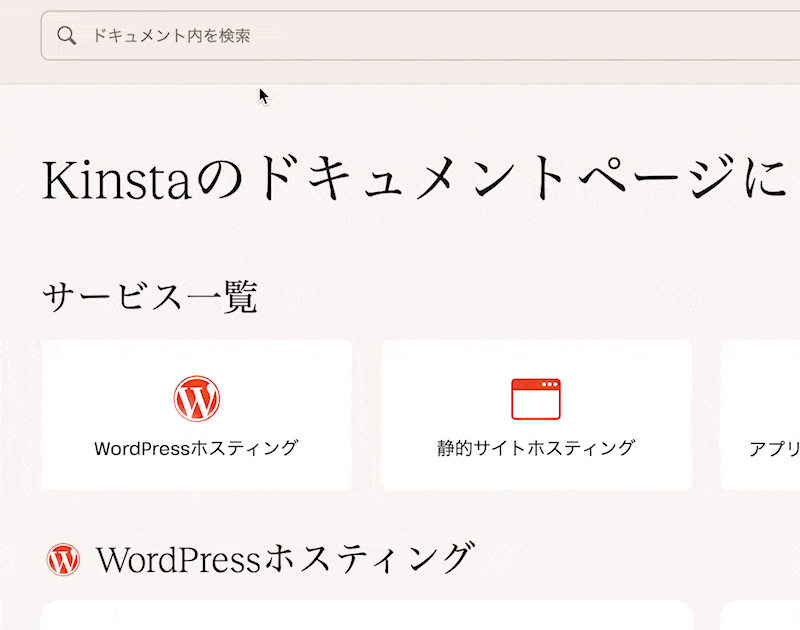Open the WordPressホスティング service card
Viewport: 800px width, 630px height.
click(x=197, y=415)
